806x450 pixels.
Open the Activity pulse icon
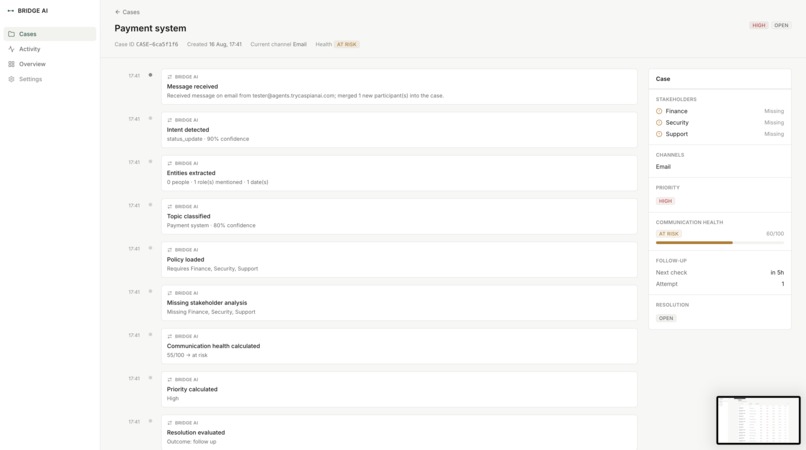[11, 49]
